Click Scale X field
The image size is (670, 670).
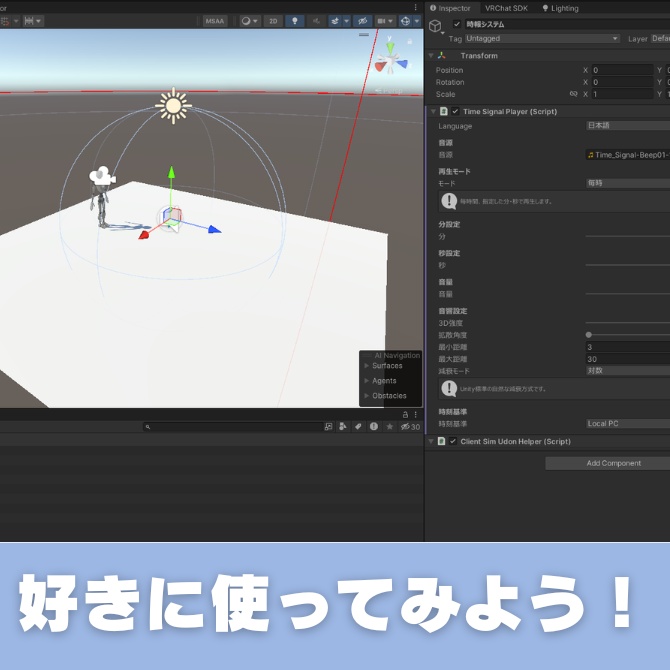[623, 94]
